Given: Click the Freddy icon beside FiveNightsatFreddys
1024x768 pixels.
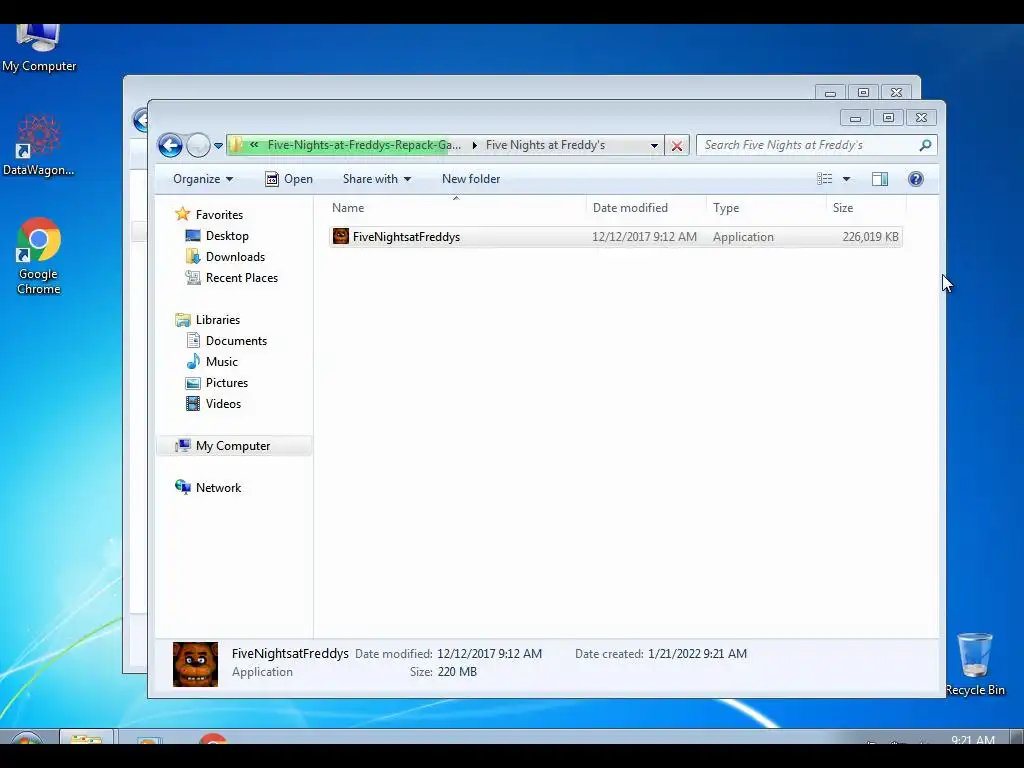Looking at the screenshot, I should [x=340, y=236].
